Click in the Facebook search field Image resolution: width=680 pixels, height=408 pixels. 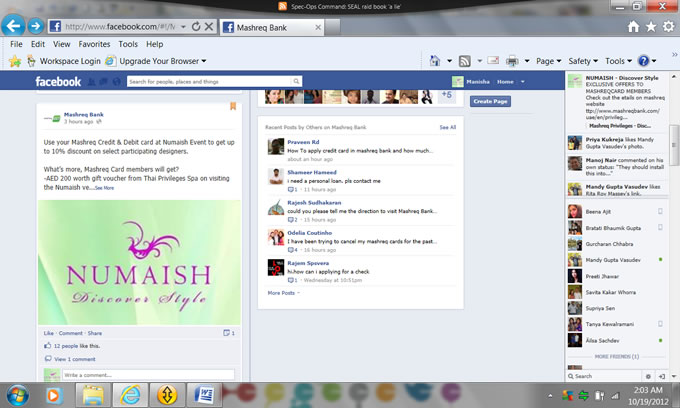209,82
